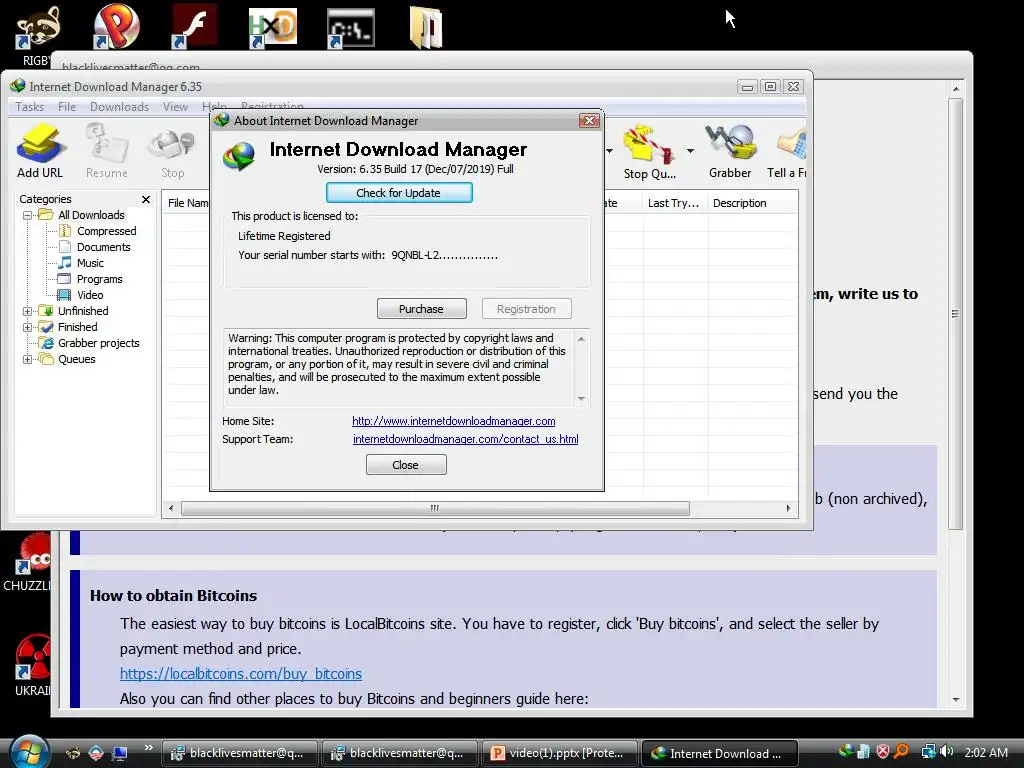Click the IDM tray icon
Viewport: 1024px width, 768px height.
coord(846,752)
